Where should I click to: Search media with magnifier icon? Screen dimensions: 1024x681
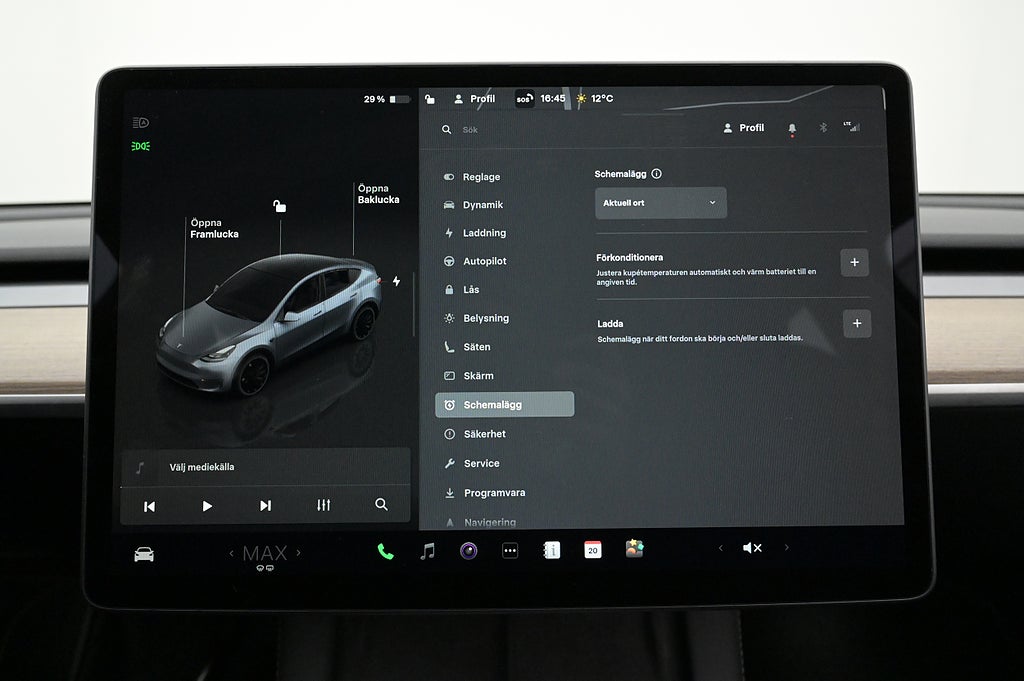pyautogui.click(x=381, y=505)
